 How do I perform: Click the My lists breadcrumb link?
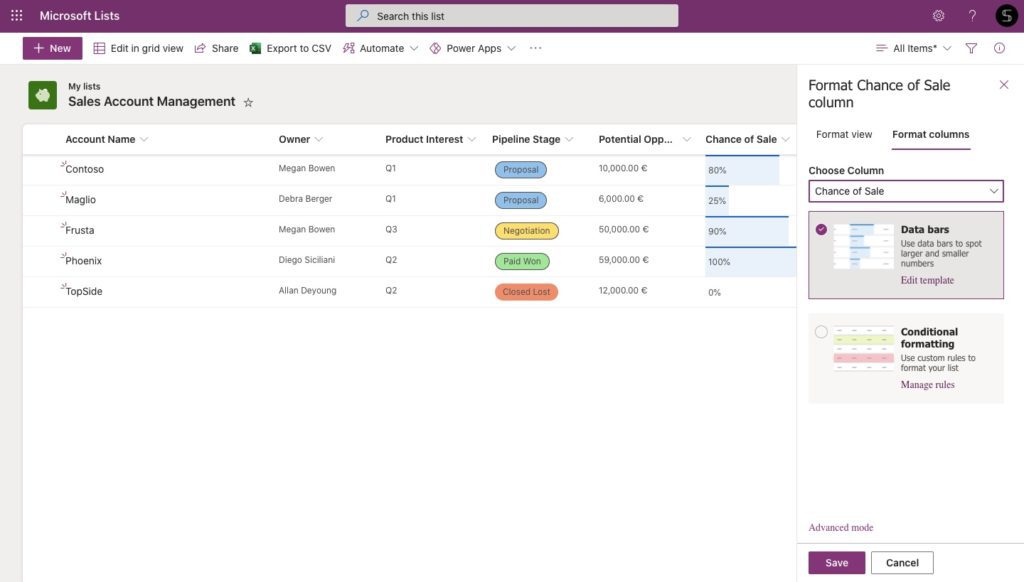click(84, 86)
